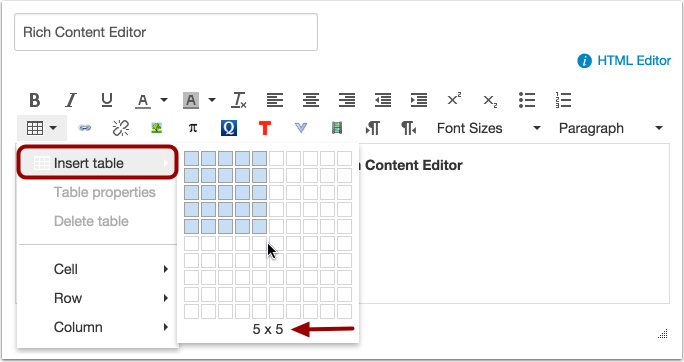Open the Column submenu
684x362 pixels.
[x=98, y=327]
